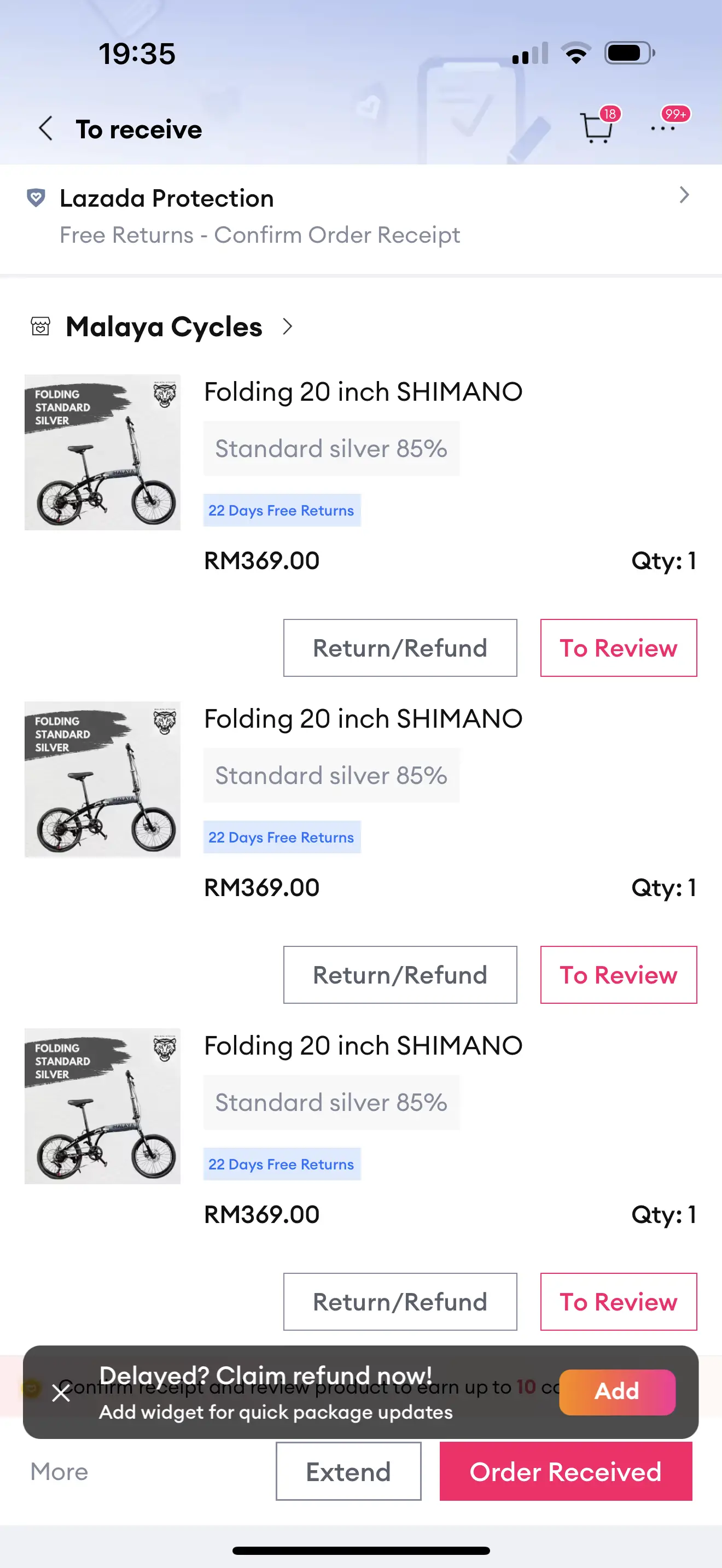Tap the Lazada Protection shield icon
This screenshot has height=1568, width=722.
point(36,198)
